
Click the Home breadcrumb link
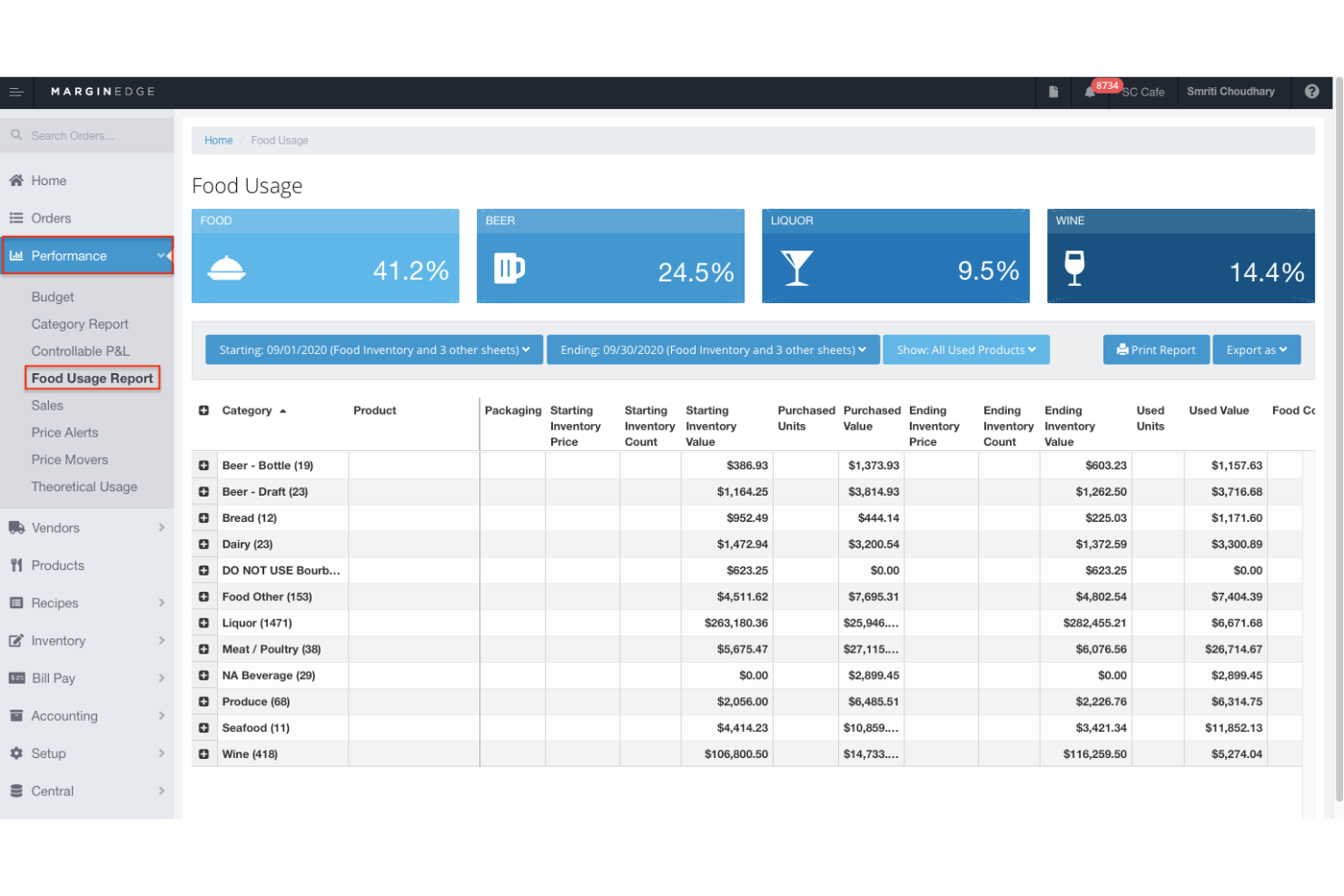point(218,140)
